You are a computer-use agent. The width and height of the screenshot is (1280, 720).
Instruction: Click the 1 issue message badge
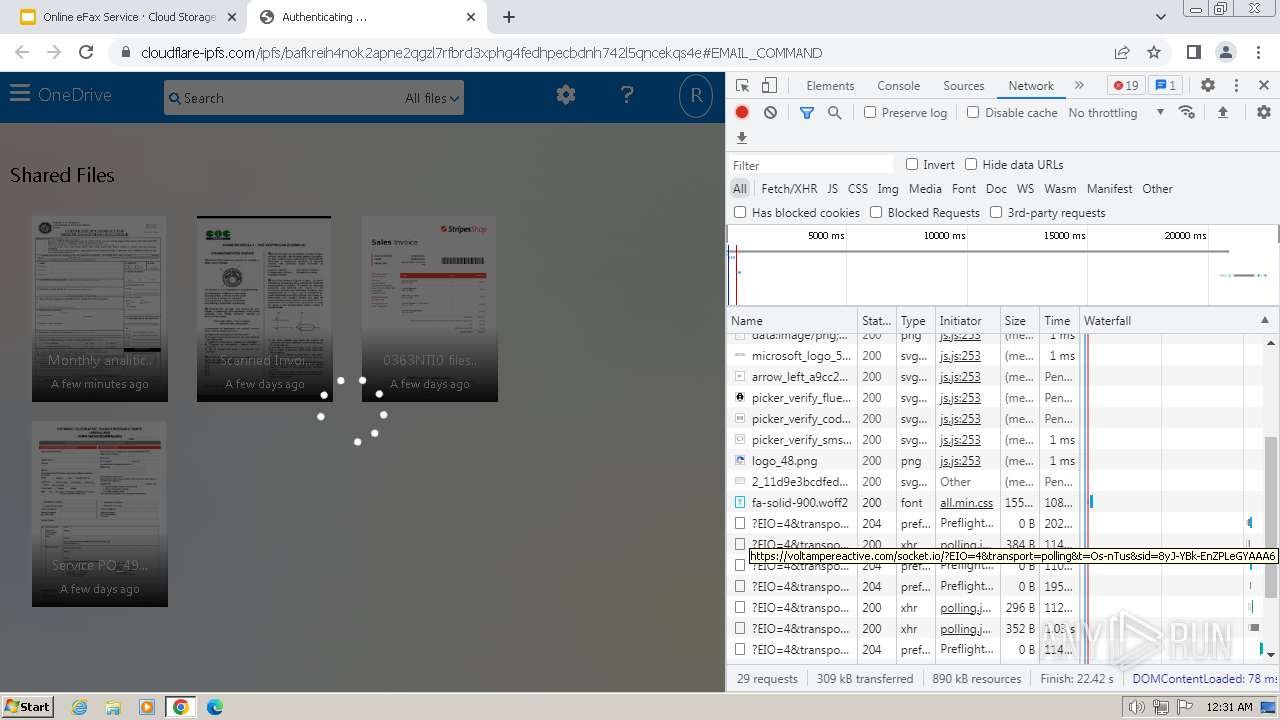click(x=1165, y=86)
